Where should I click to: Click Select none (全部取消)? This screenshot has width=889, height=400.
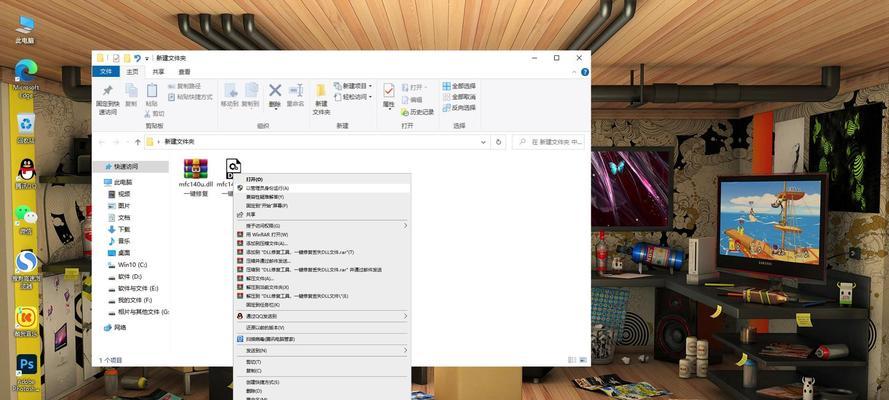(x=459, y=97)
